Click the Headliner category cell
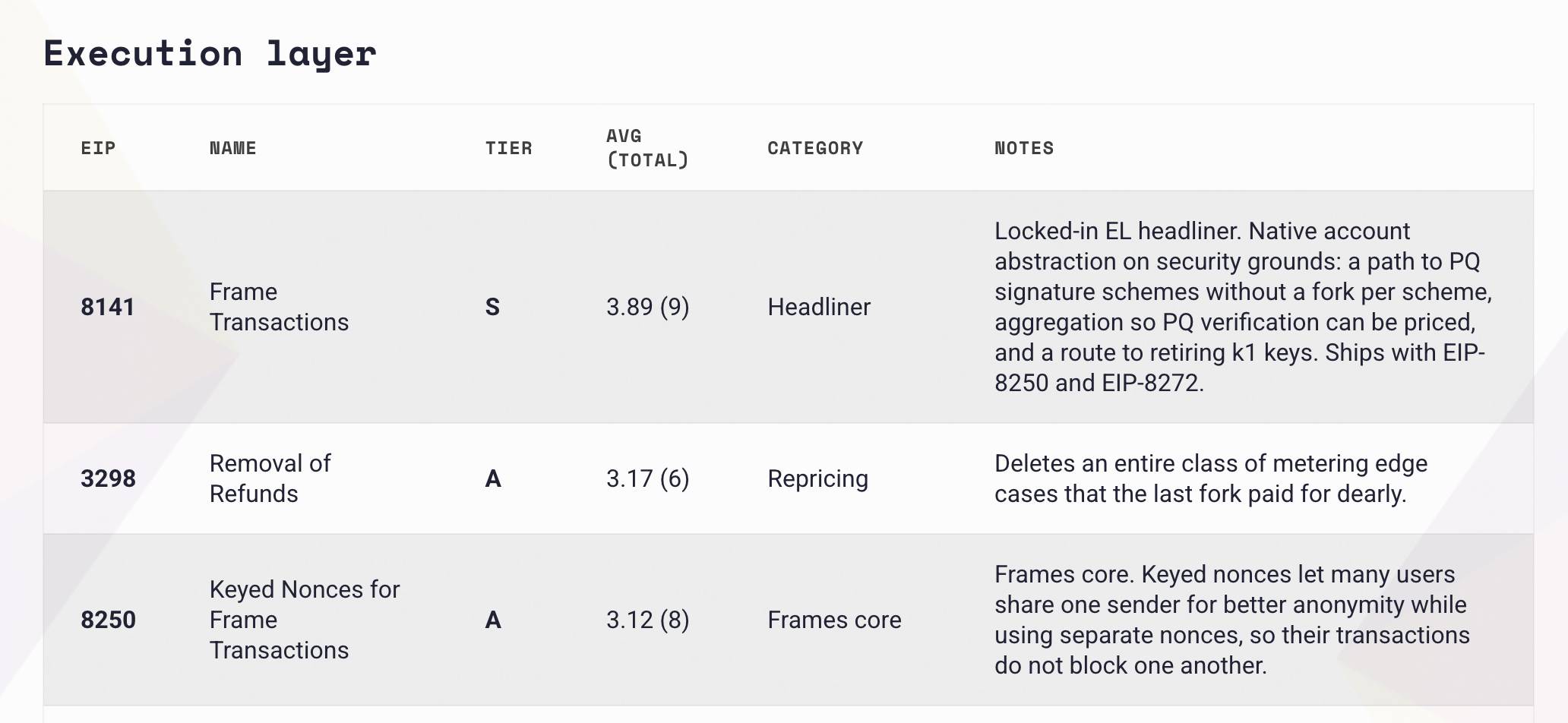 pos(819,307)
